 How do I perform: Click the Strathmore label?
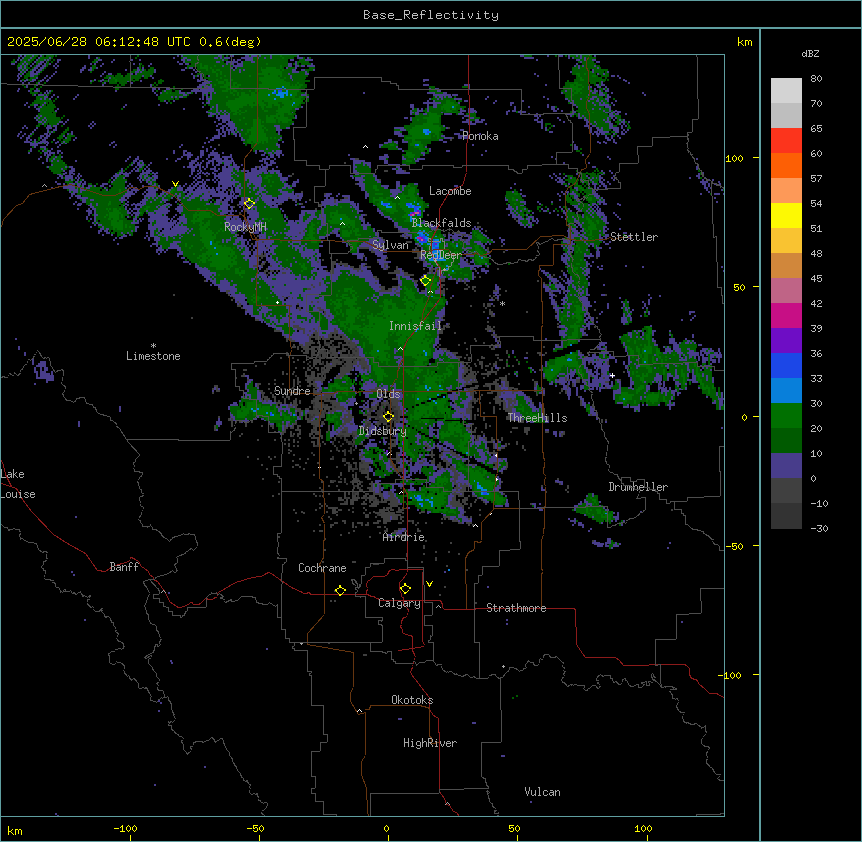(x=516, y=608)
